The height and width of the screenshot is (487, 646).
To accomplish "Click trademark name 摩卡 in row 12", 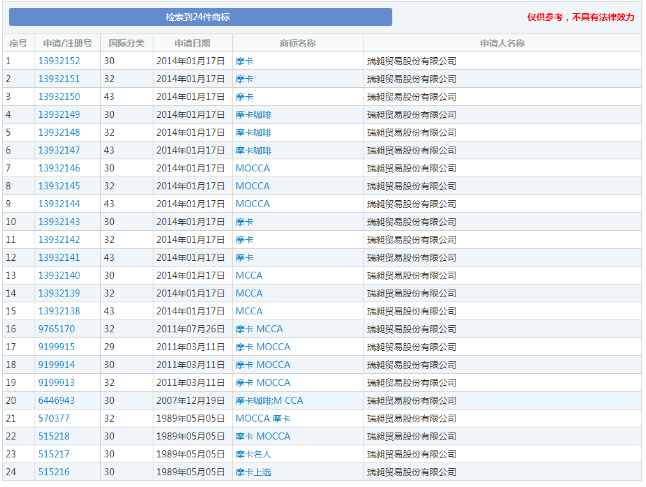I will (x=244, y=258).
